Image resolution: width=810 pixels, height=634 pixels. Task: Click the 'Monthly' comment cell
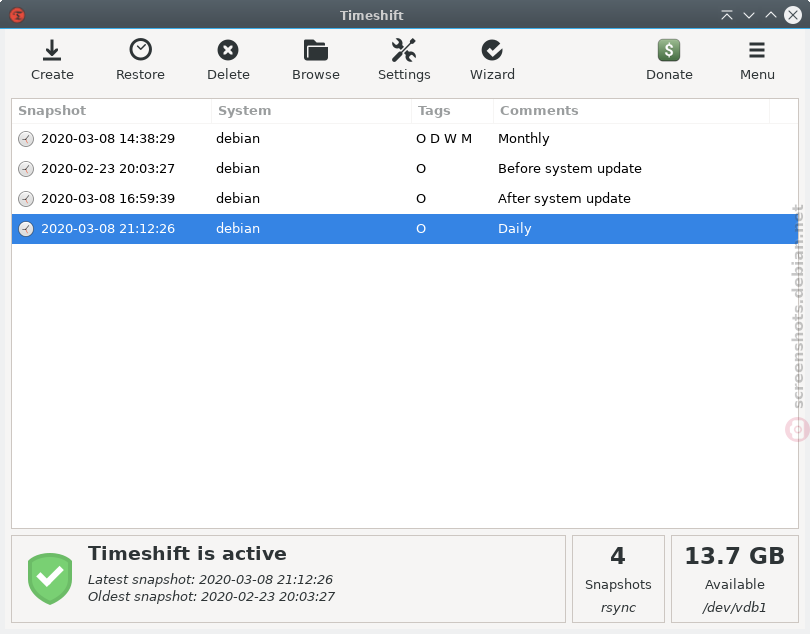(523, 138)
